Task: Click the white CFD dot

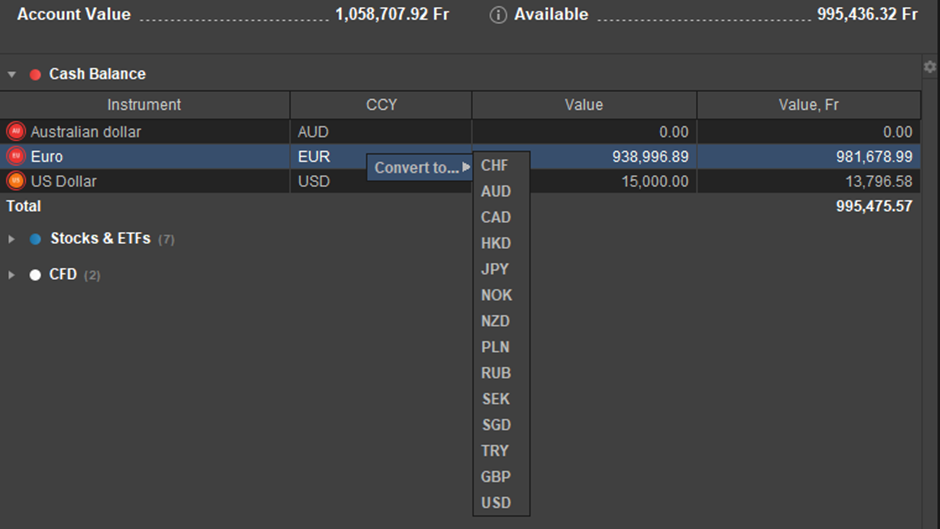Action: (x=35, y=275)
